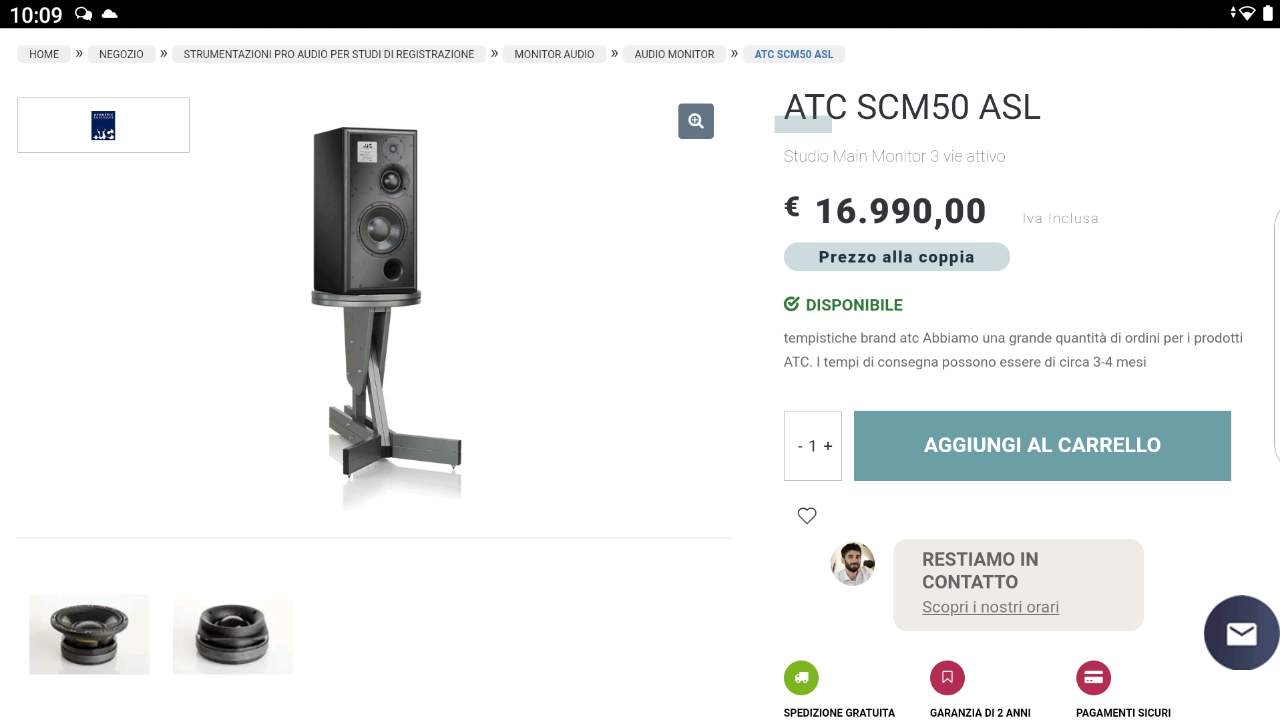The width and height of the screenshot is (1280, 722).
Task: Tap the 2-year warranty badge icon
Action: [x=947, y=678]
